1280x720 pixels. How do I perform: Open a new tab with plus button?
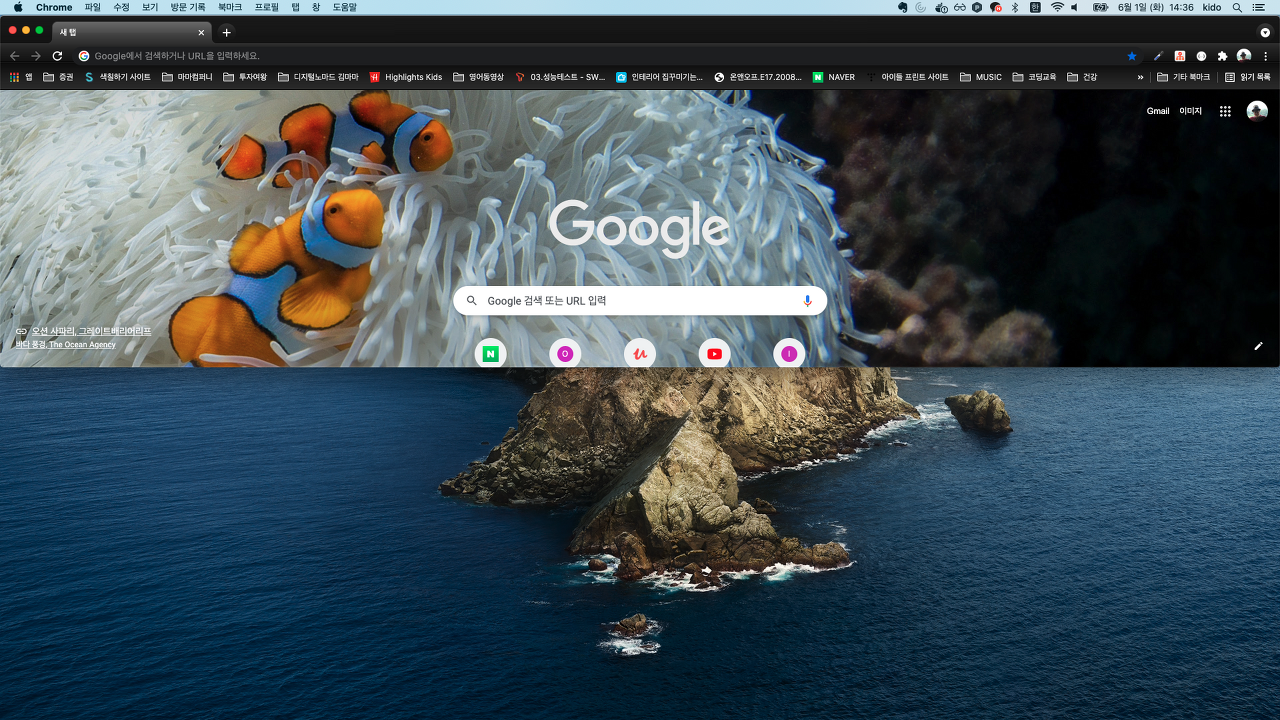pyautogui.click(x=226, y=32)
